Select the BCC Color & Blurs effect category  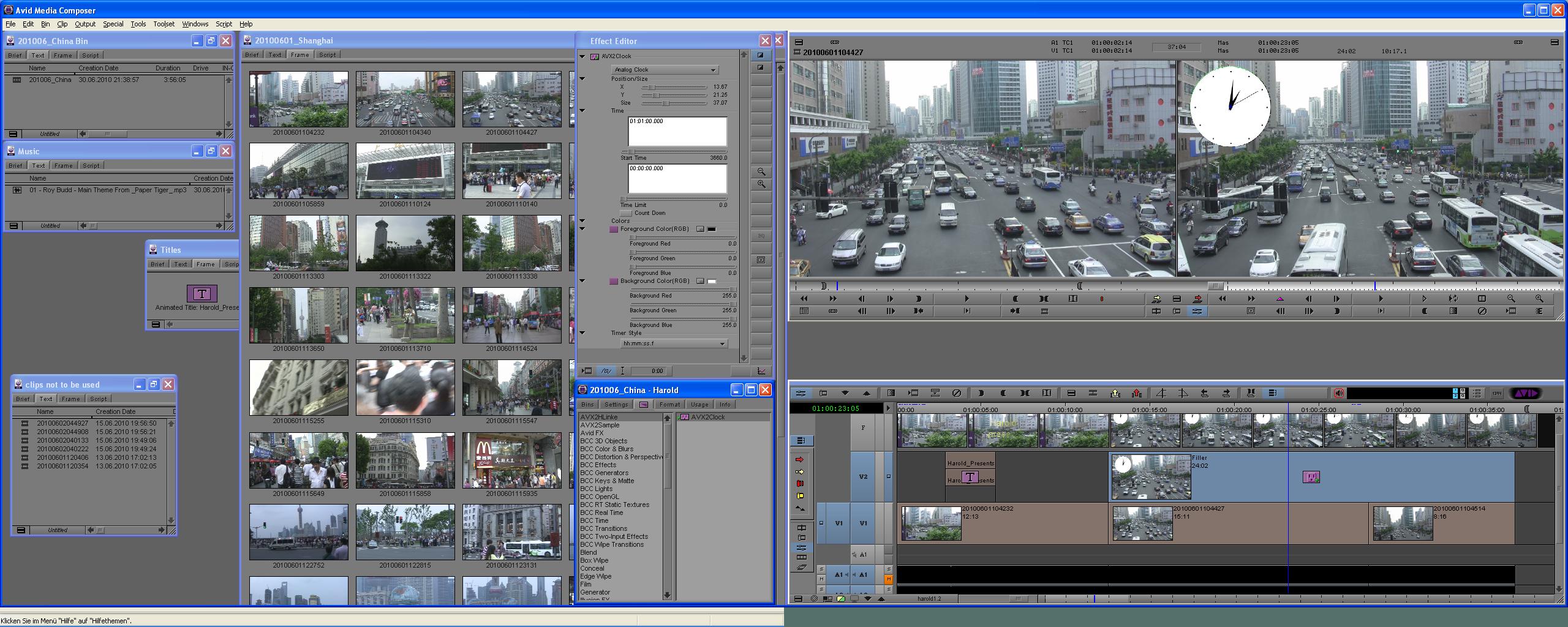click(x=606, y=449)
